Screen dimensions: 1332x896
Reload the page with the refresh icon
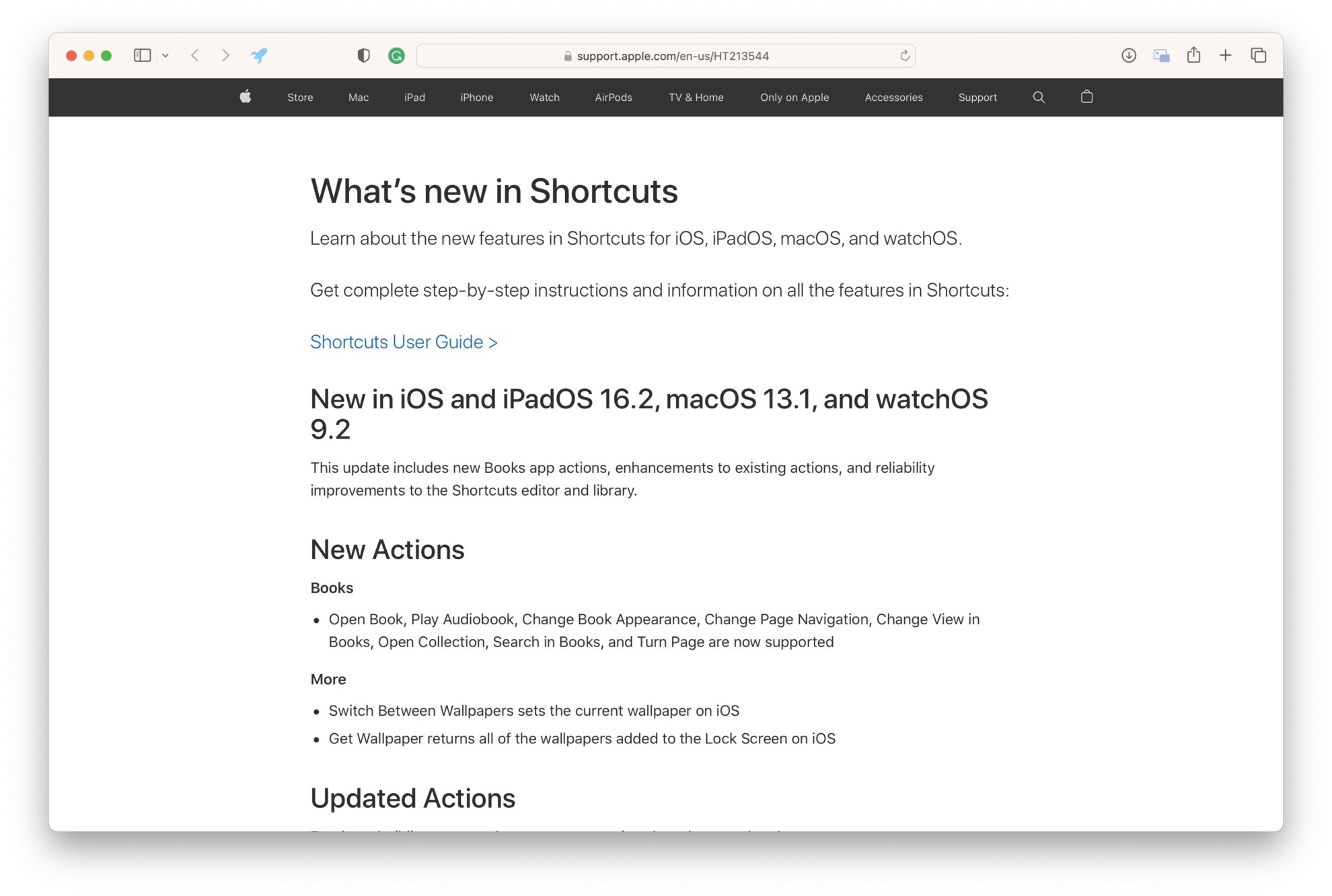(904, 56)
